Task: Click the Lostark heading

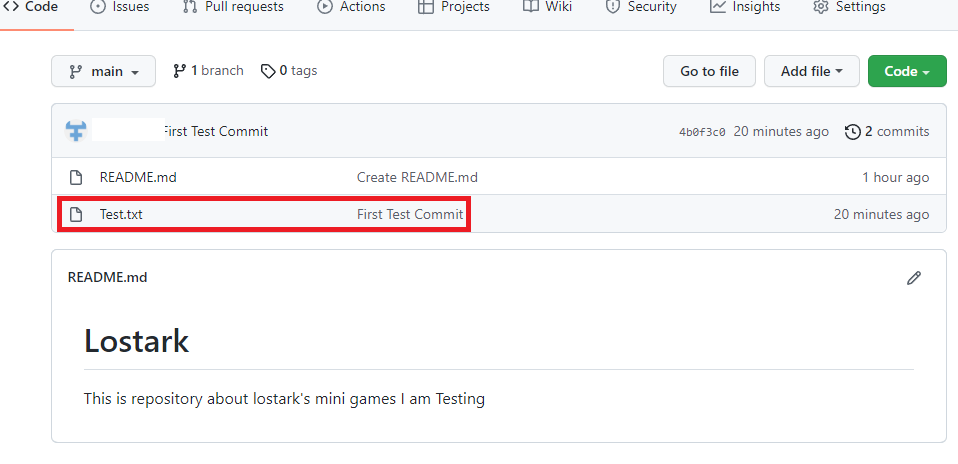Action: point(136,341)
